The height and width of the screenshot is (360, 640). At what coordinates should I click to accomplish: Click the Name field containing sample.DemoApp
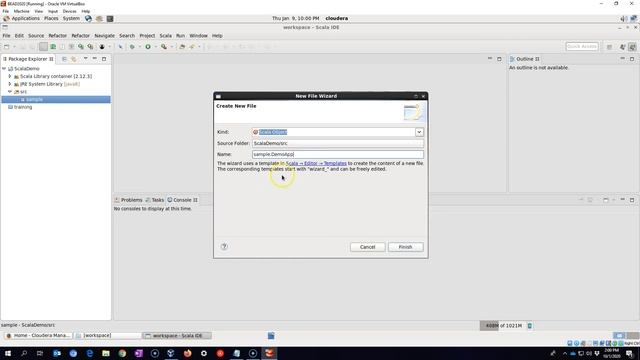click(x=338, y=154)
